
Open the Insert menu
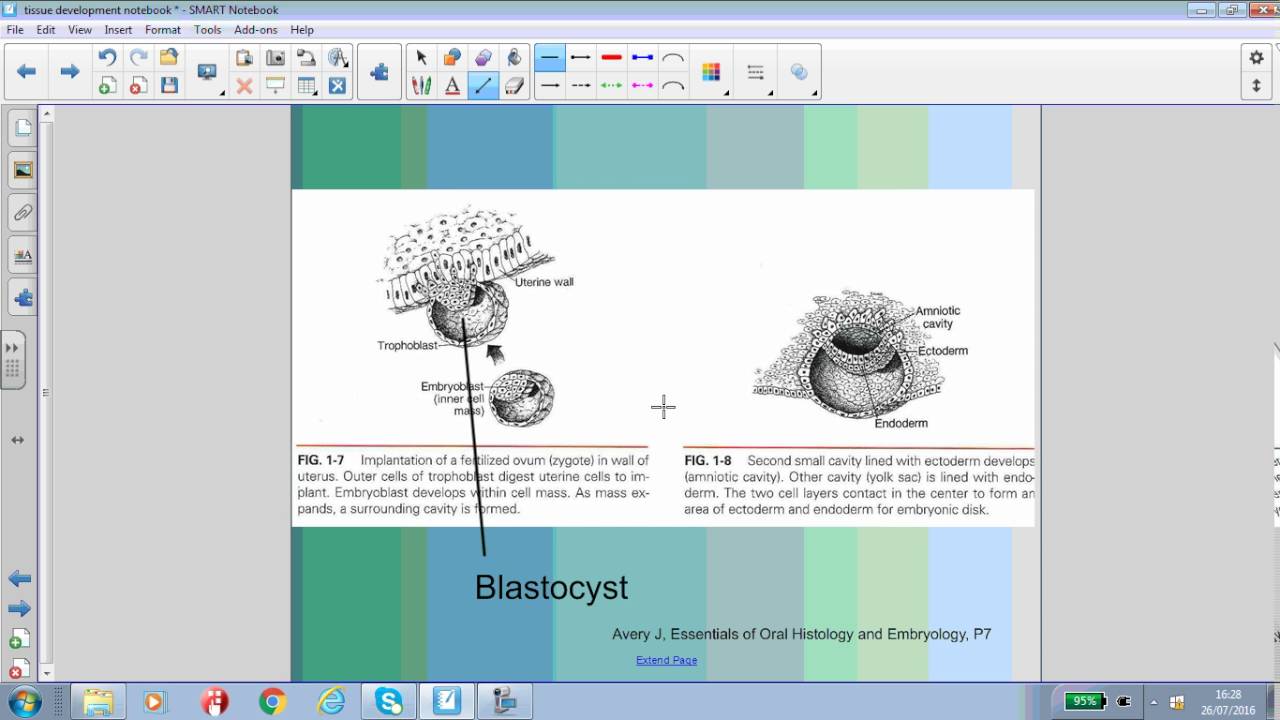118,30
